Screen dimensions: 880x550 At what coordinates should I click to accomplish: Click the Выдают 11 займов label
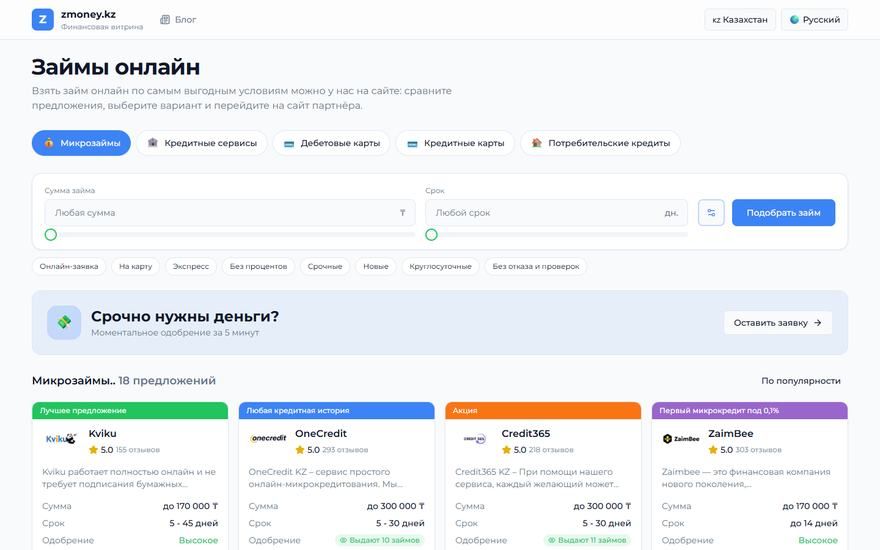[588, 540]
